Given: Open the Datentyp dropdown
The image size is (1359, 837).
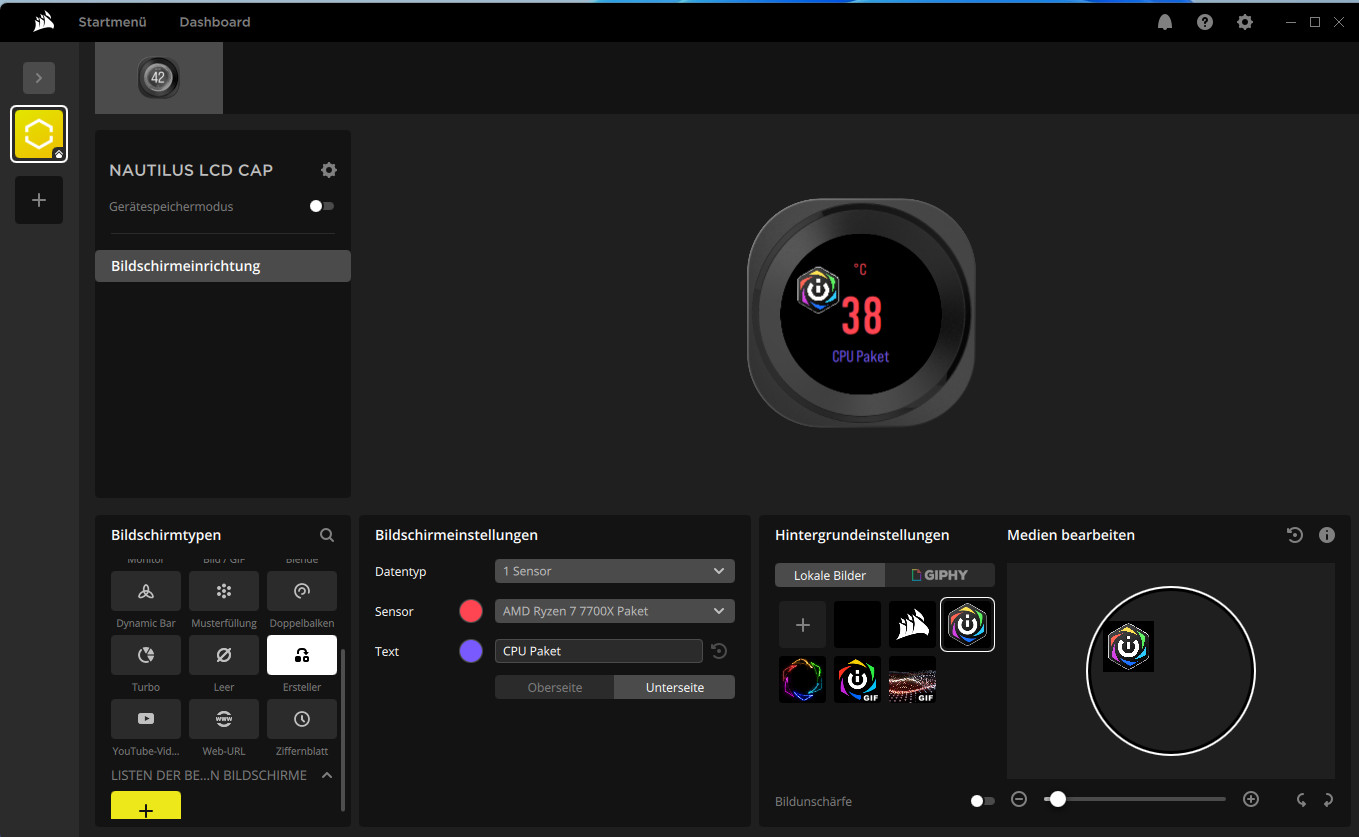Looking at the screenshot, I should pyautogui.click(x=614, y=571).
